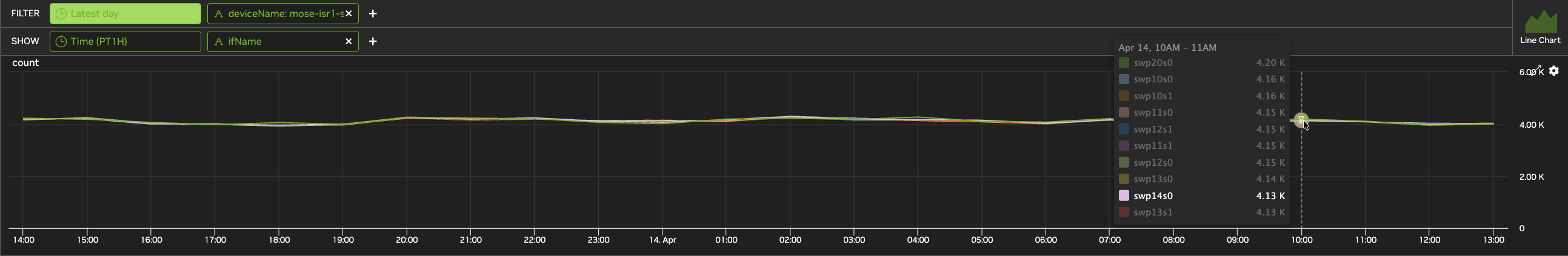Click the 14:00 time axis label
Screen dimensions: 1568x256
pyautogui.click(x=24, y=240)
